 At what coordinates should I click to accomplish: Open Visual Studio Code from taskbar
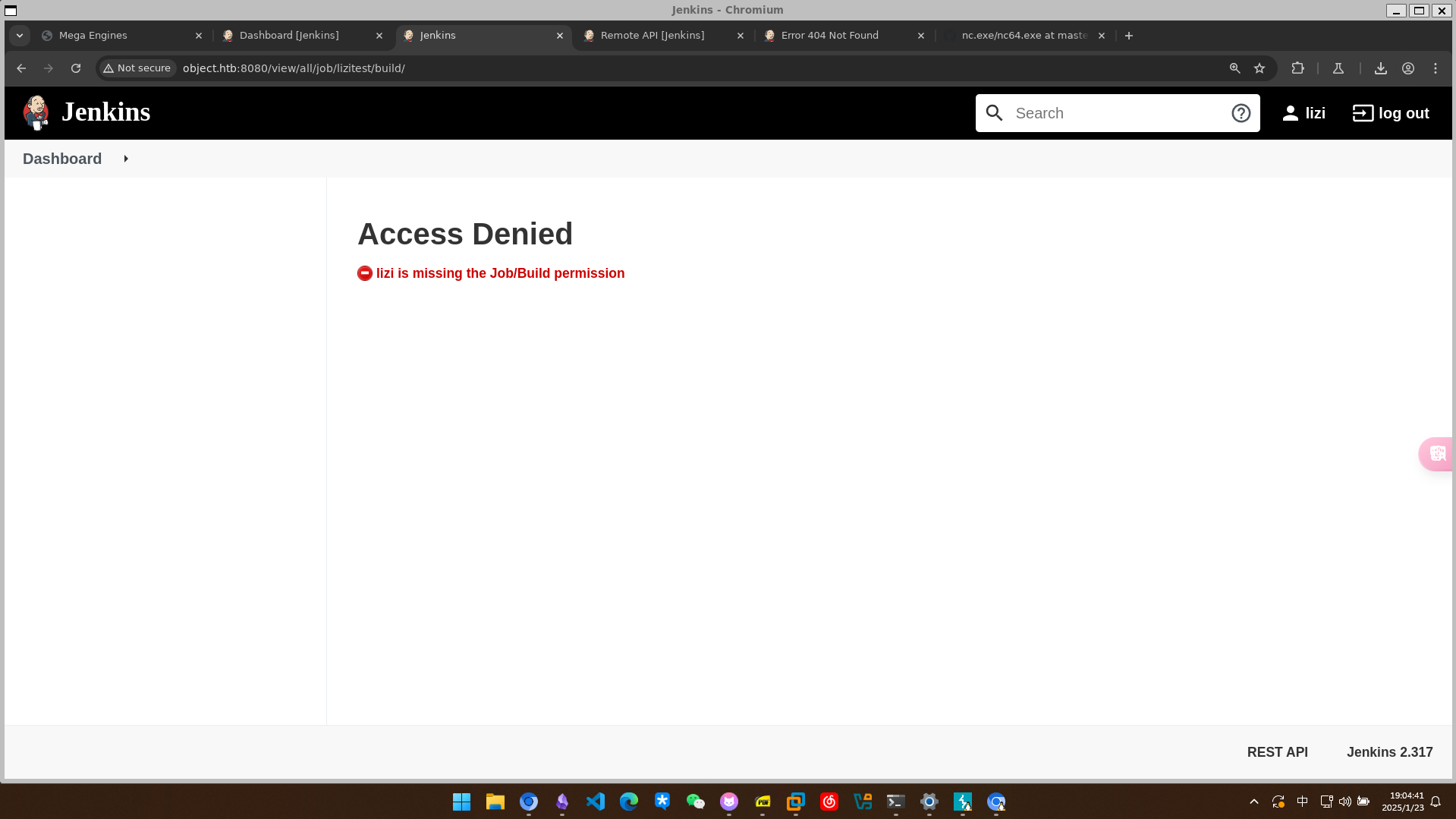pos(596,802)
